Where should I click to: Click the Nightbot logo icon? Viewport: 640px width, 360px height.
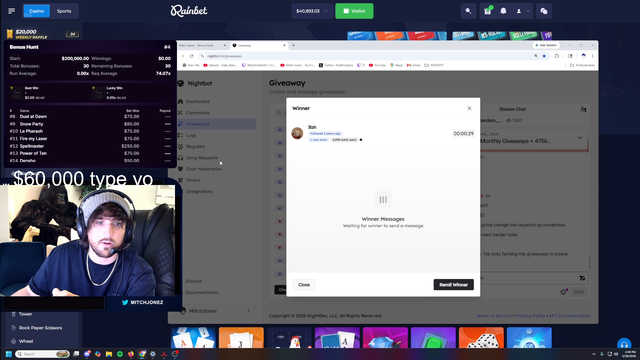[181, 83]
